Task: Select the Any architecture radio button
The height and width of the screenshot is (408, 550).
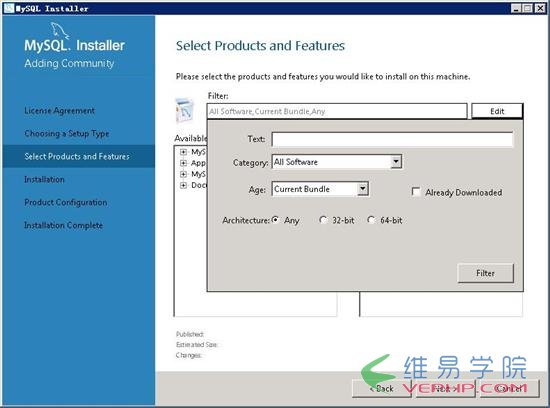Action: point(276,220)
